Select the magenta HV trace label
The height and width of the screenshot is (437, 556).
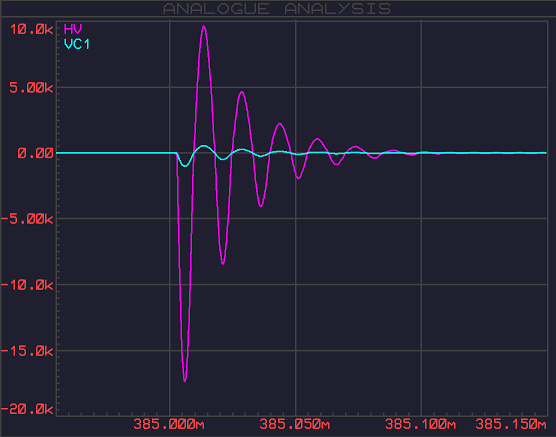73,28
